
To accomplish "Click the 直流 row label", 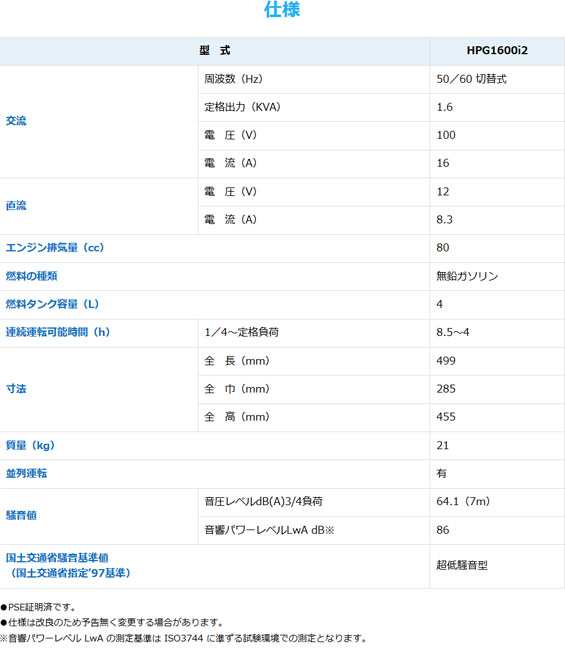I will tap(16, 206).
